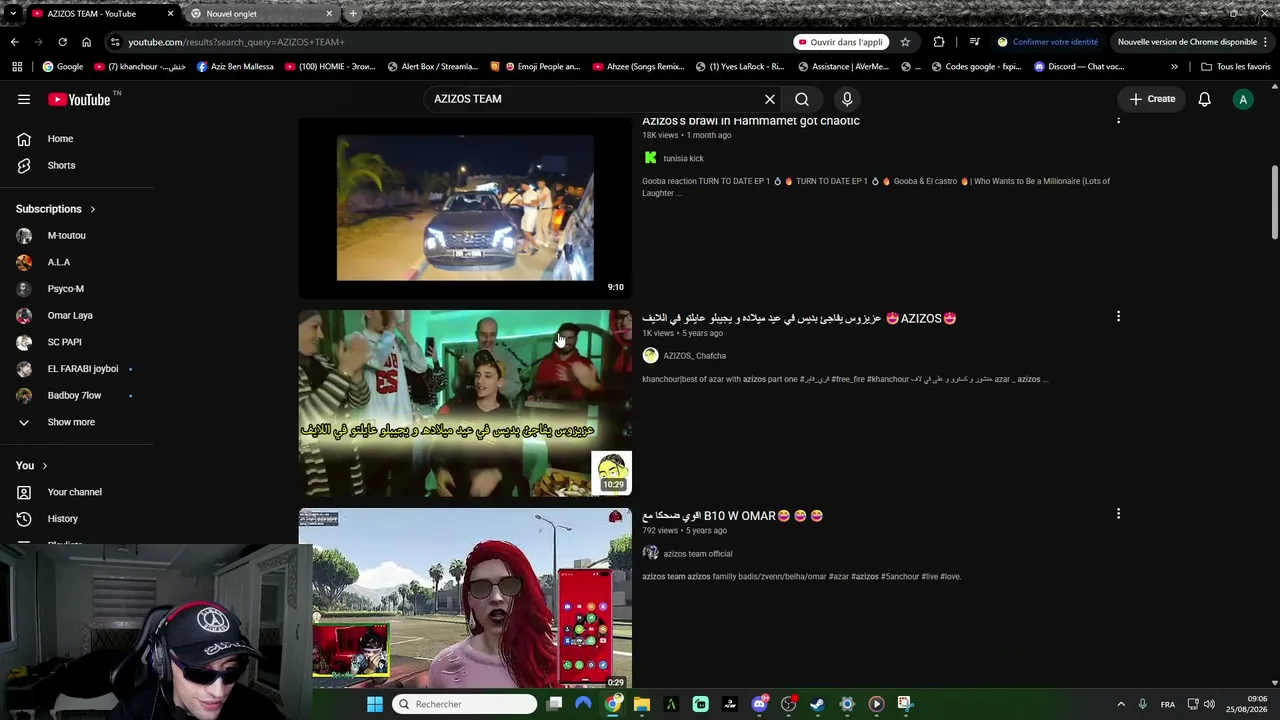
Task: Play the B10 W OMAR video thumbnail
Action: pos(465,598)
